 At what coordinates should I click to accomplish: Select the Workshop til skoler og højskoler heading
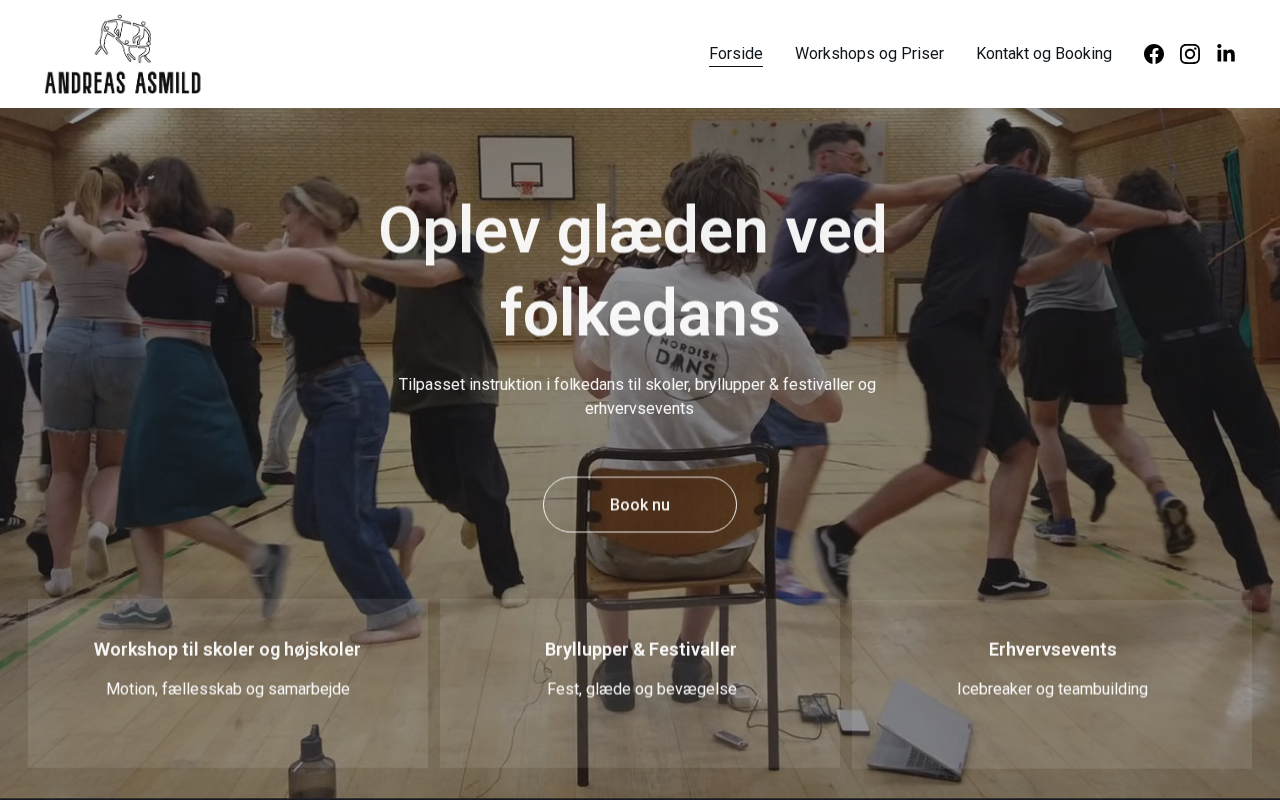pyautogui.click(x=227, y=650)
